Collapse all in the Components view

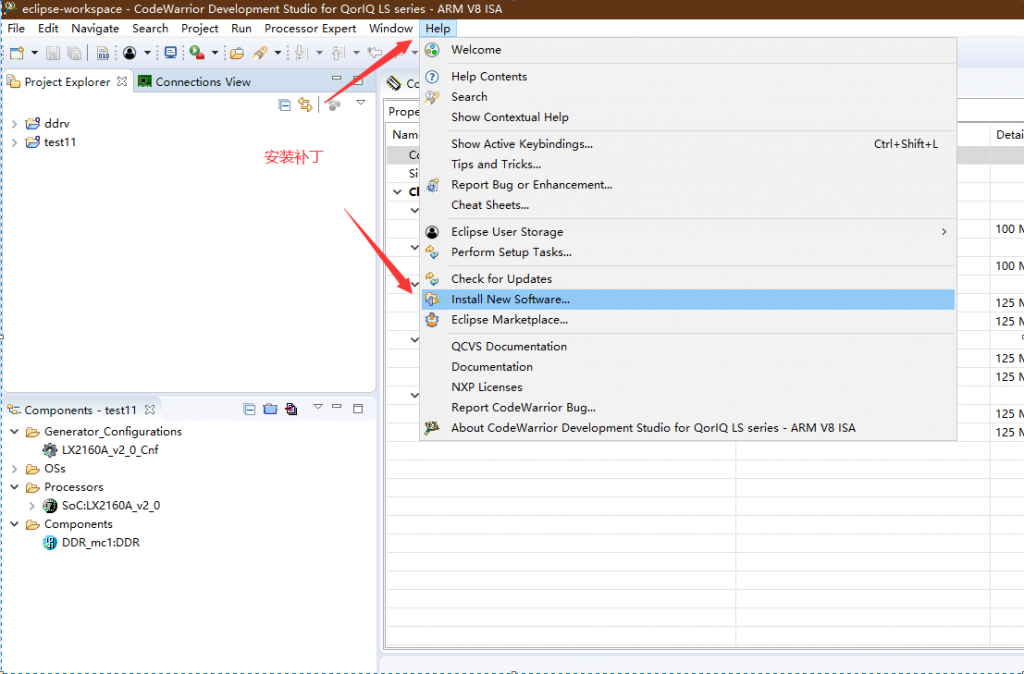point(249,409)
